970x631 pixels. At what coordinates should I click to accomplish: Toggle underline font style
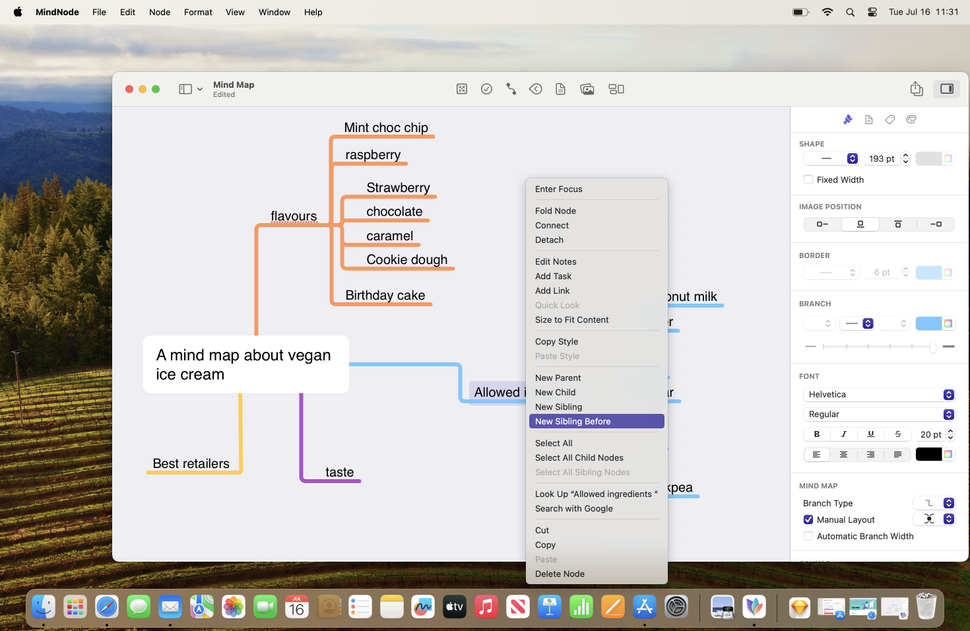pos(870,434)
